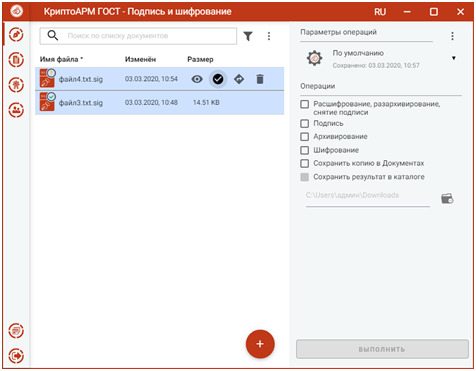Click the КриптоАРМ logo in title bar

click(x=17, y=11)
